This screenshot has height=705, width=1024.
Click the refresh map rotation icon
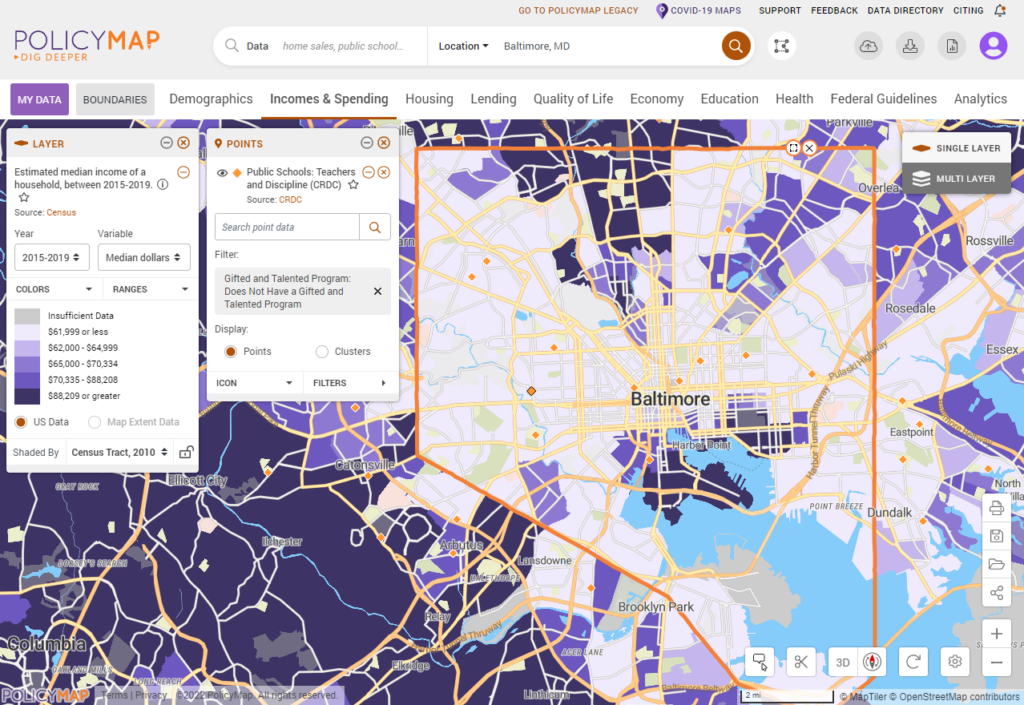coord(913,662)
